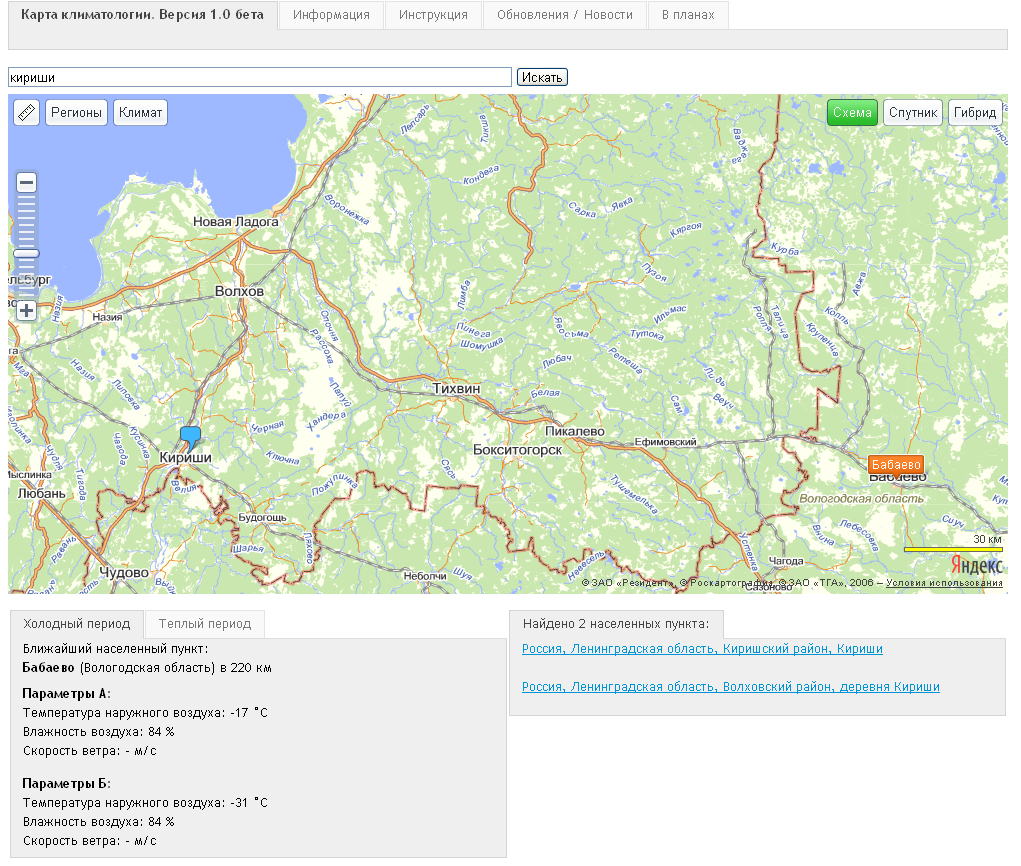Click the zoom in plus button
Viewport: 1021px width, 866px height.
click(27, 310)
